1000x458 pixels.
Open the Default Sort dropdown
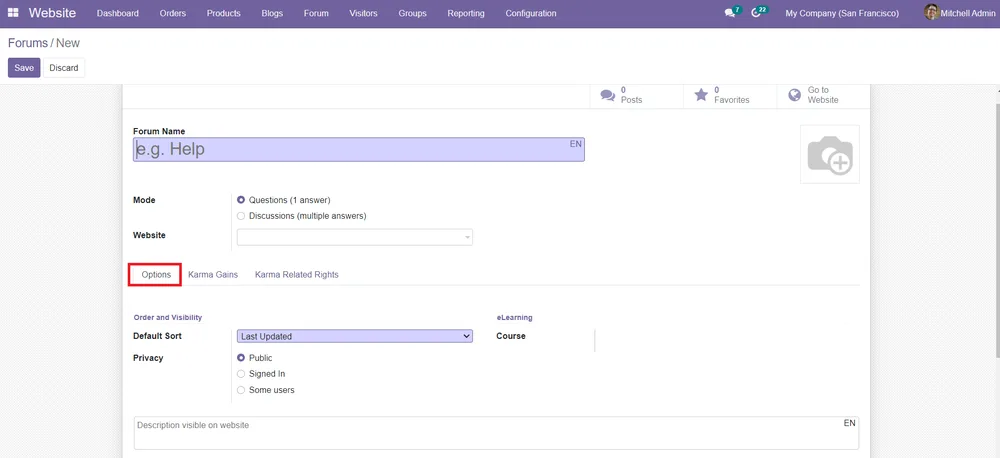pyautogui.click(x=355, y=336)
